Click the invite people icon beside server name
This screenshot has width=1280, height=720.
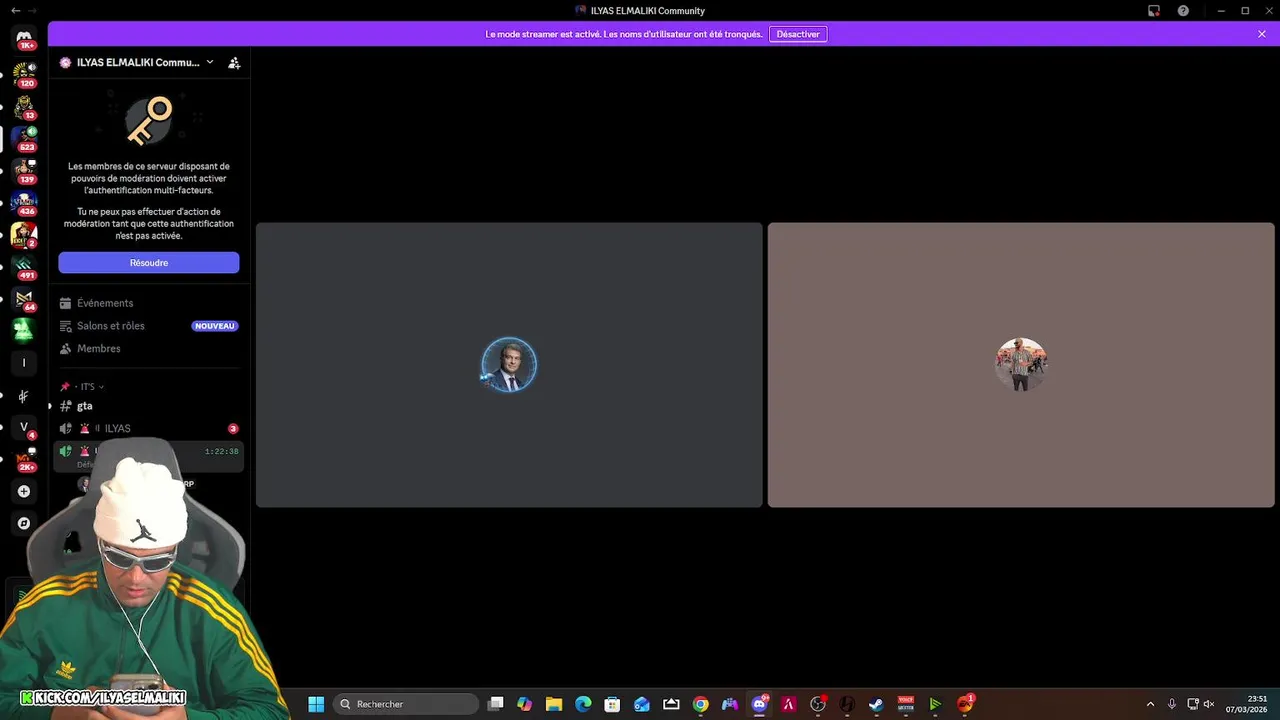pos(234,62)
